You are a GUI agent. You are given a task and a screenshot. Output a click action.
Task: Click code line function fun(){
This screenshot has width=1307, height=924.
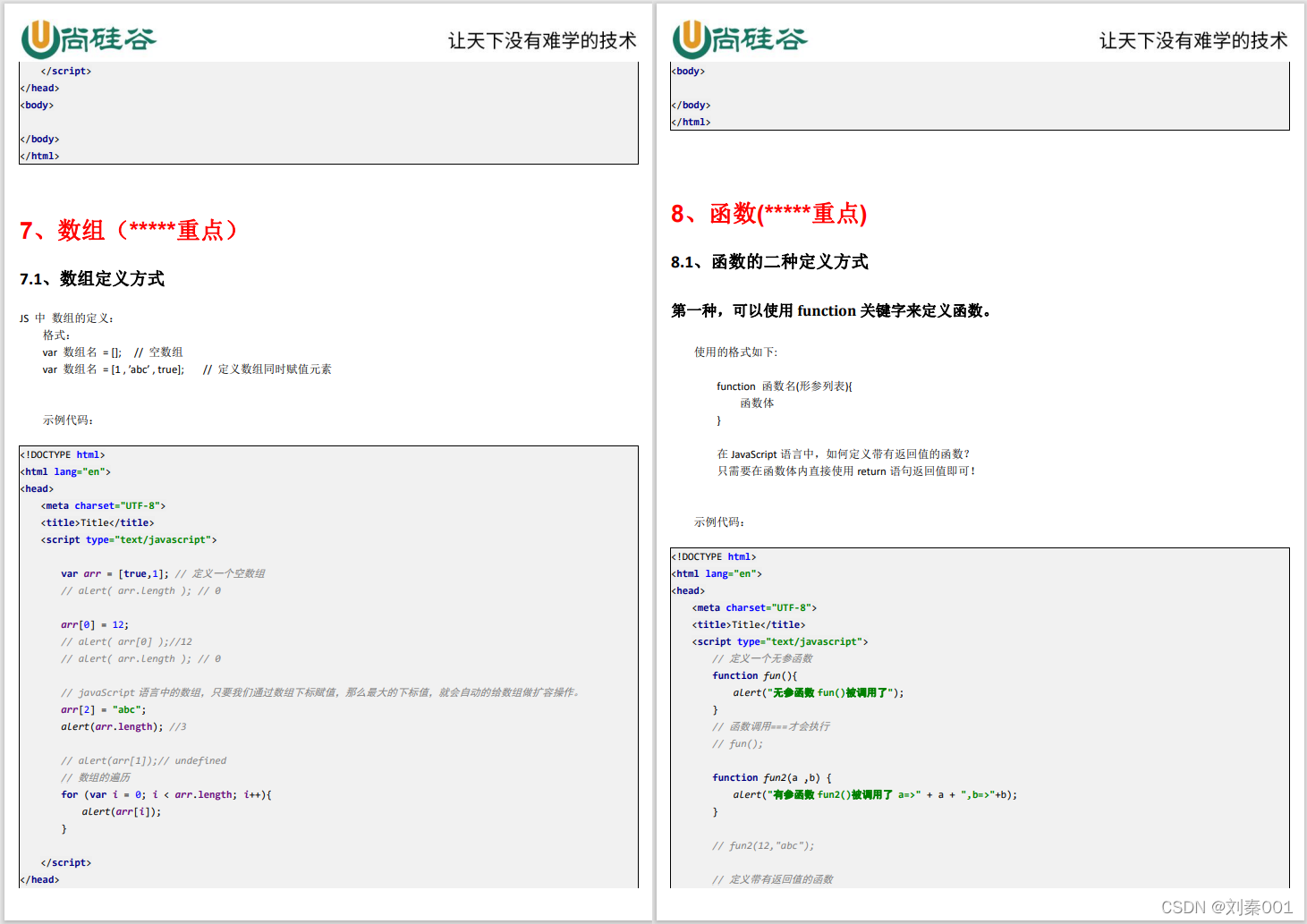(754, 676)
